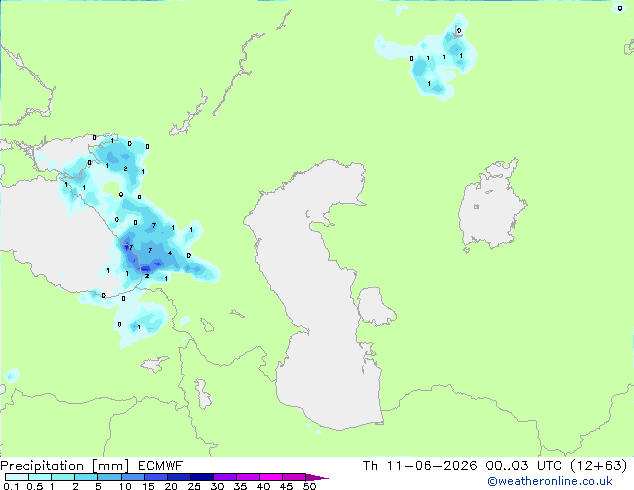Click the over-50 arrow tip of legend
This screenshot has height=490, width=634.
317,477
